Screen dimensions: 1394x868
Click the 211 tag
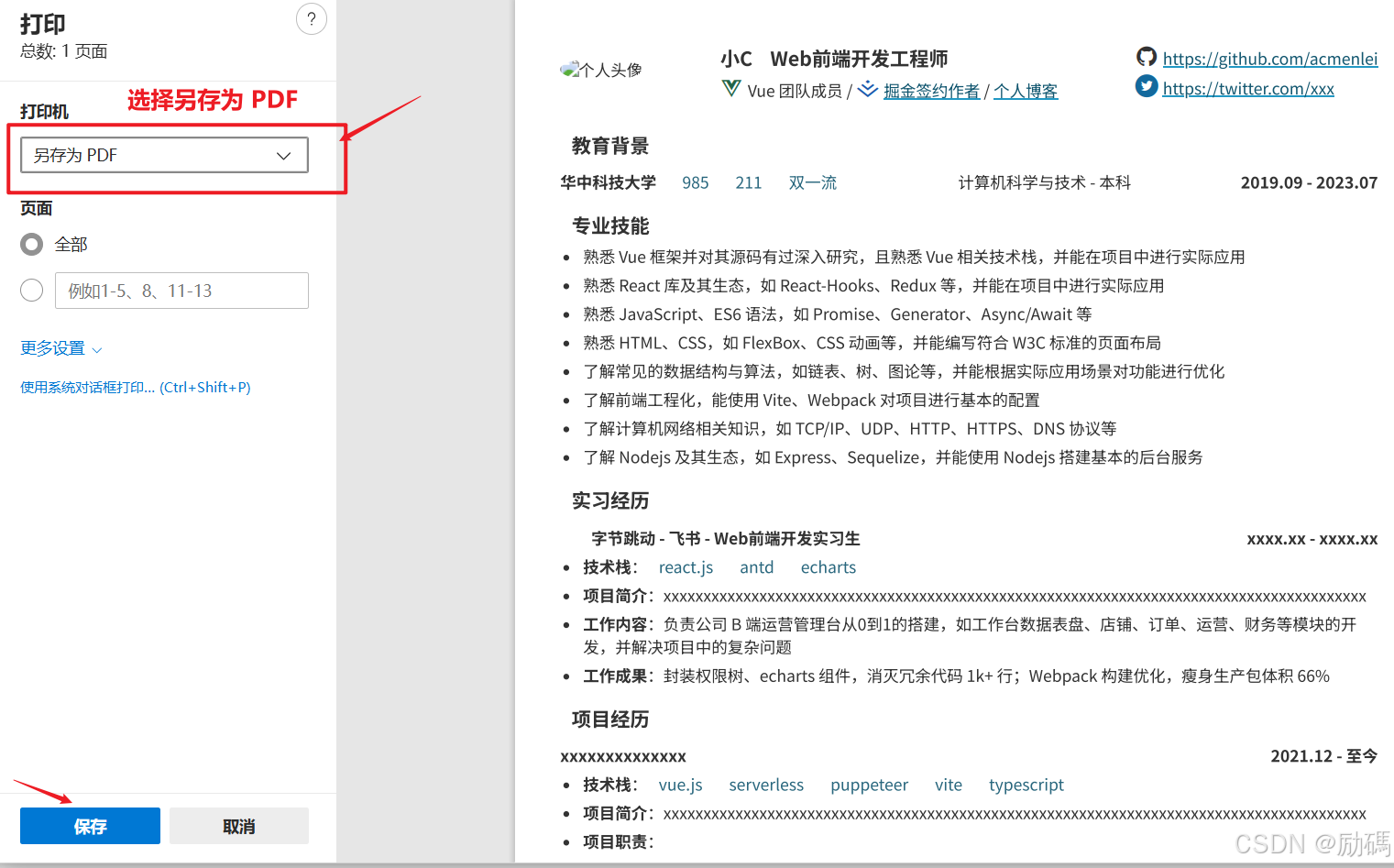pos(749,182)
